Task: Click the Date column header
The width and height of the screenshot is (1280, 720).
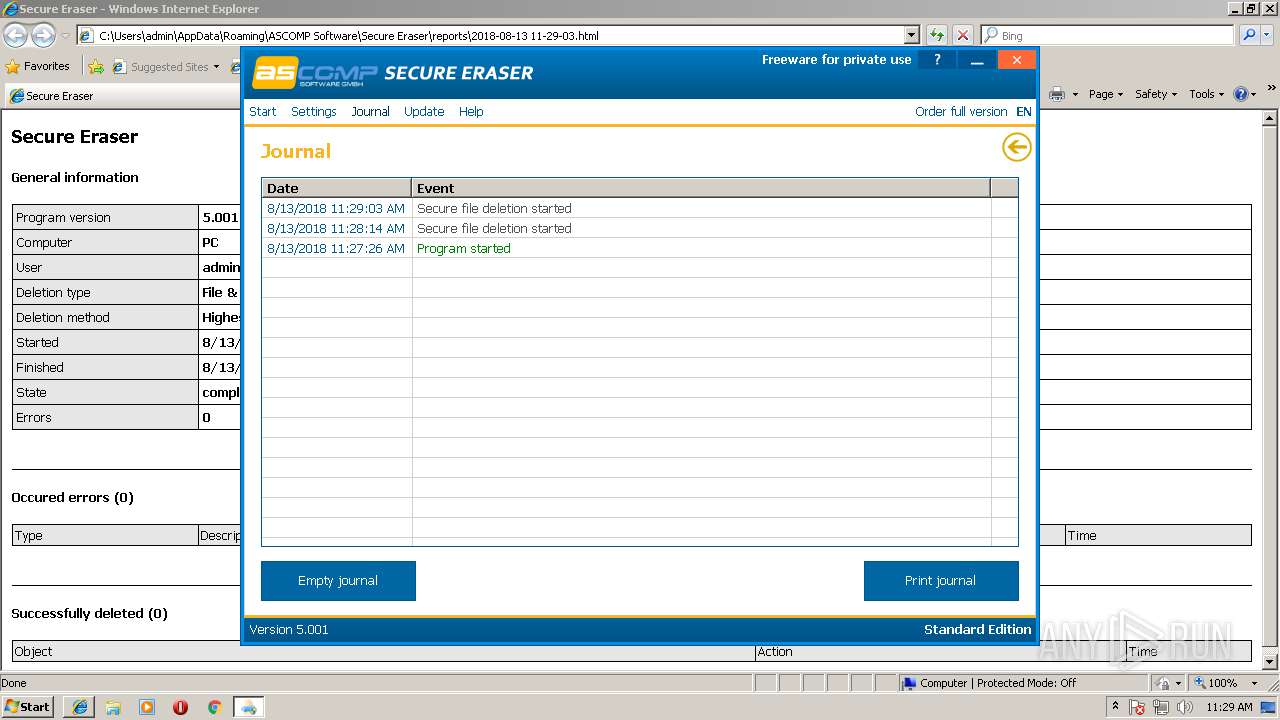Action: (x=337, y=188)
